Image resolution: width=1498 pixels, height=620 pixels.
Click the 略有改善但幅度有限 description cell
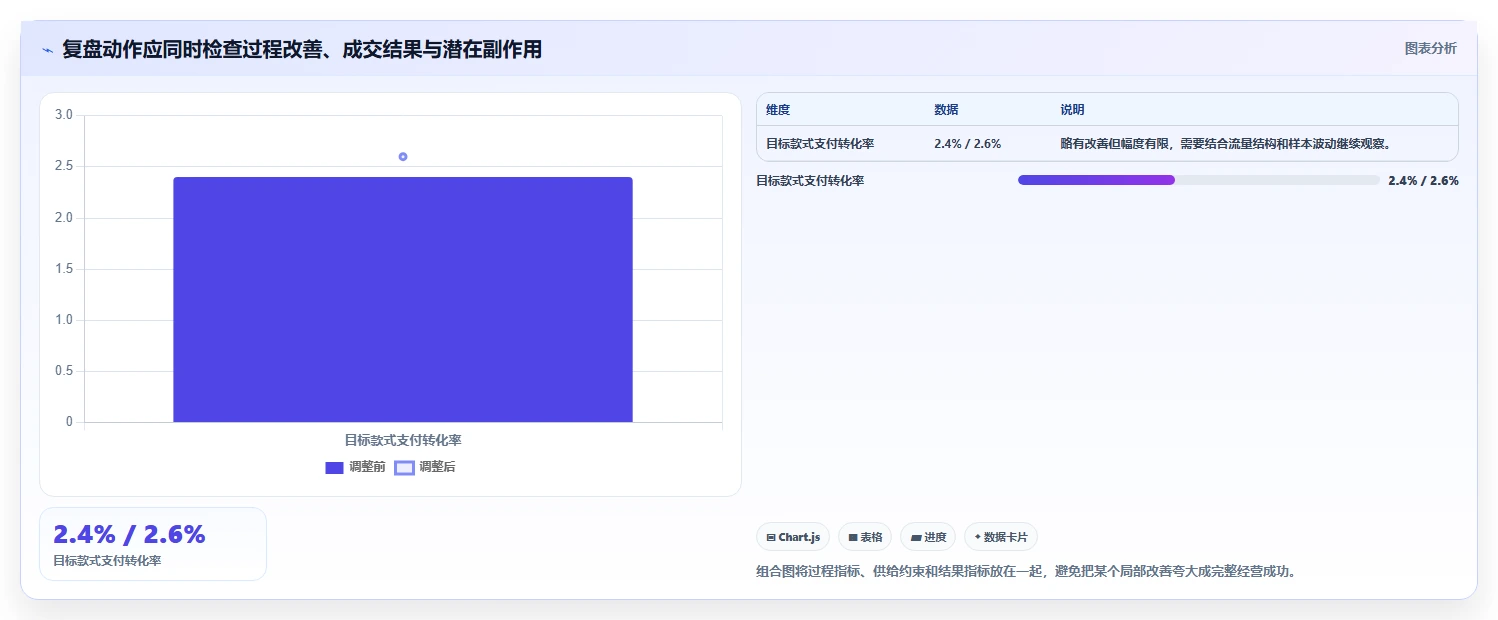click(x=1226, y=144)
